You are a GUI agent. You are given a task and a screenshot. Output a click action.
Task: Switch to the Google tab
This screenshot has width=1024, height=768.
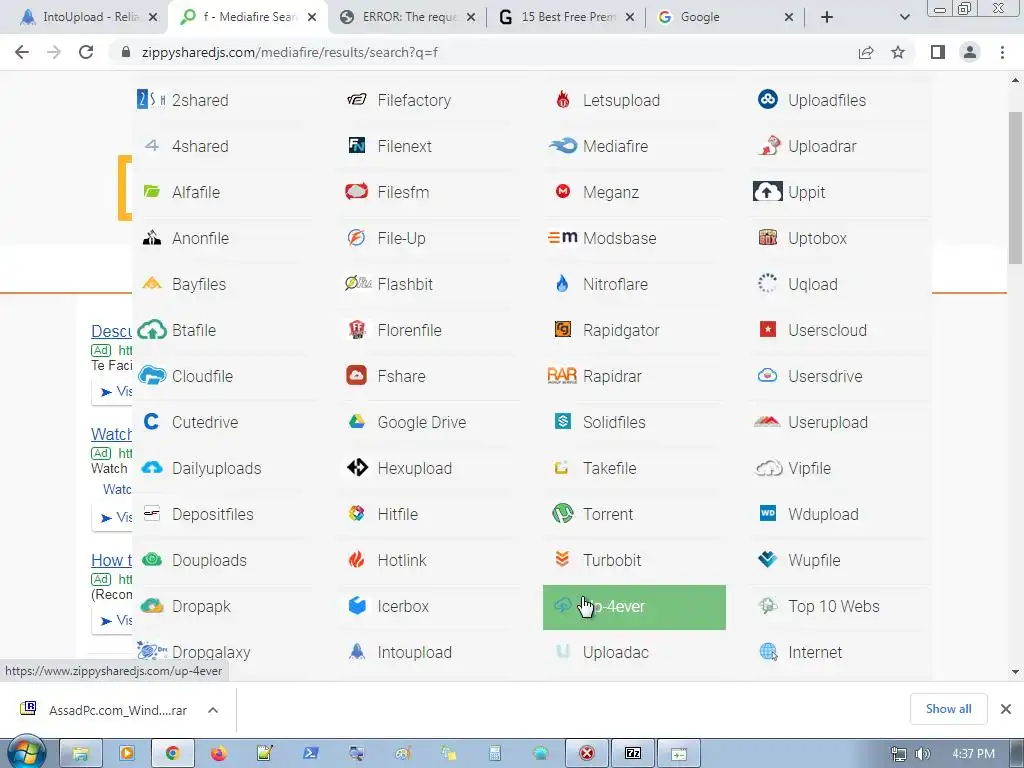click(725, 17)
